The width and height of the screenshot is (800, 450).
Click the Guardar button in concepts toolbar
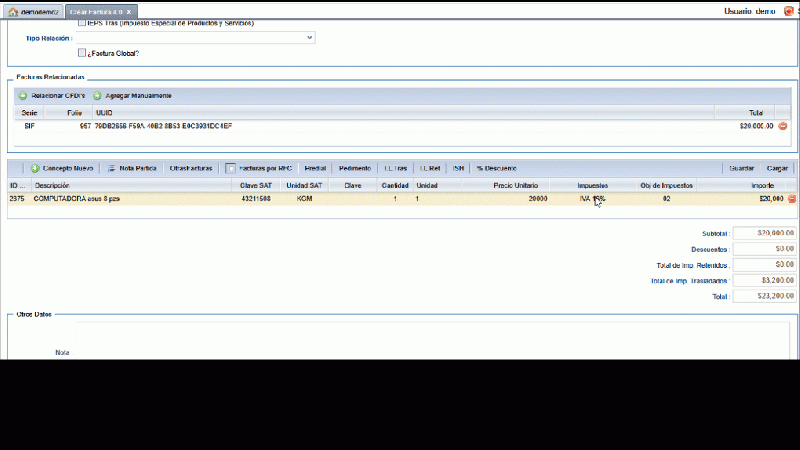coord(742,169)
